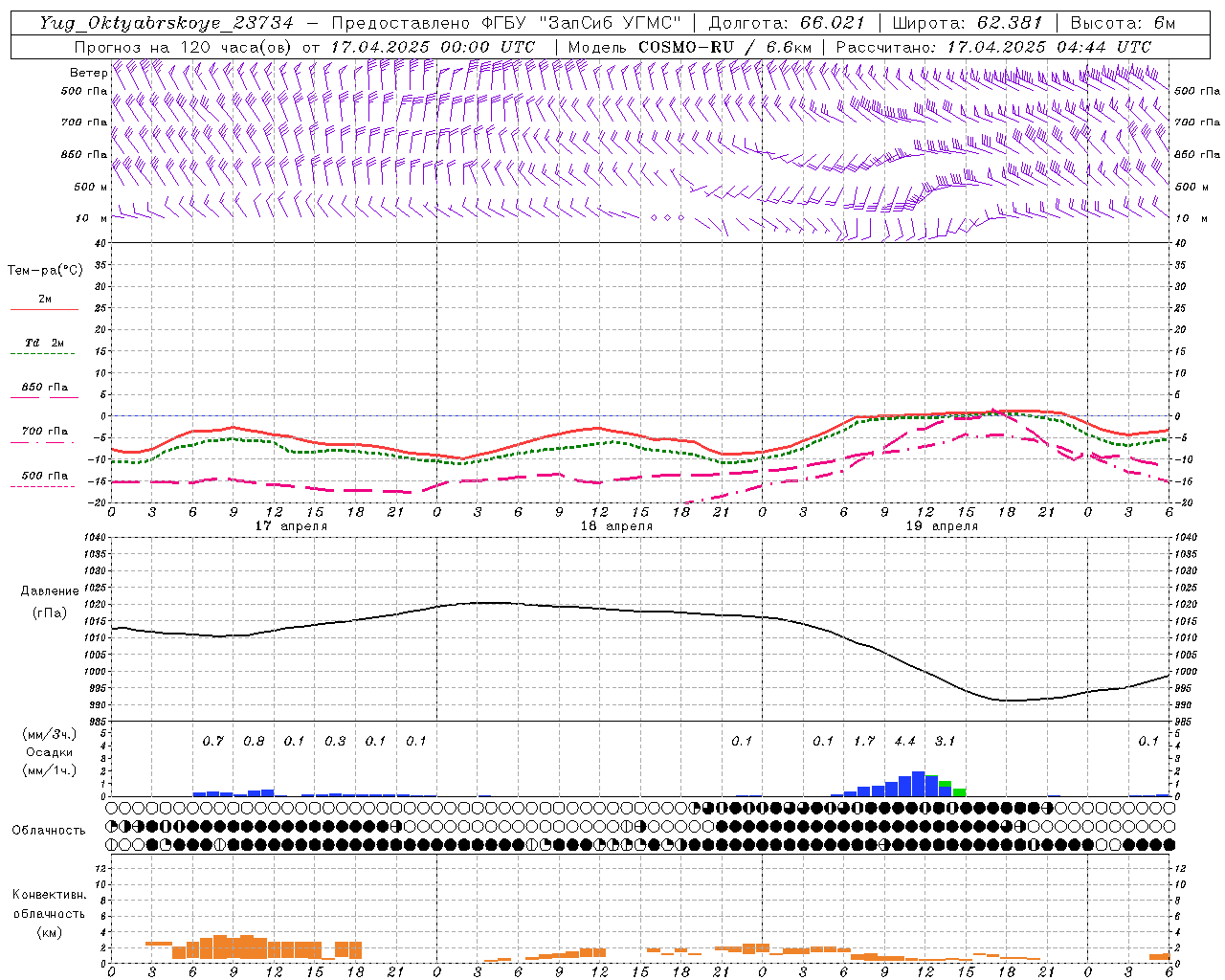Click the '(мм/1ч.)' unit label
Image resolution: width=1225 pixels, height=980 pixels.
[50, 769]
